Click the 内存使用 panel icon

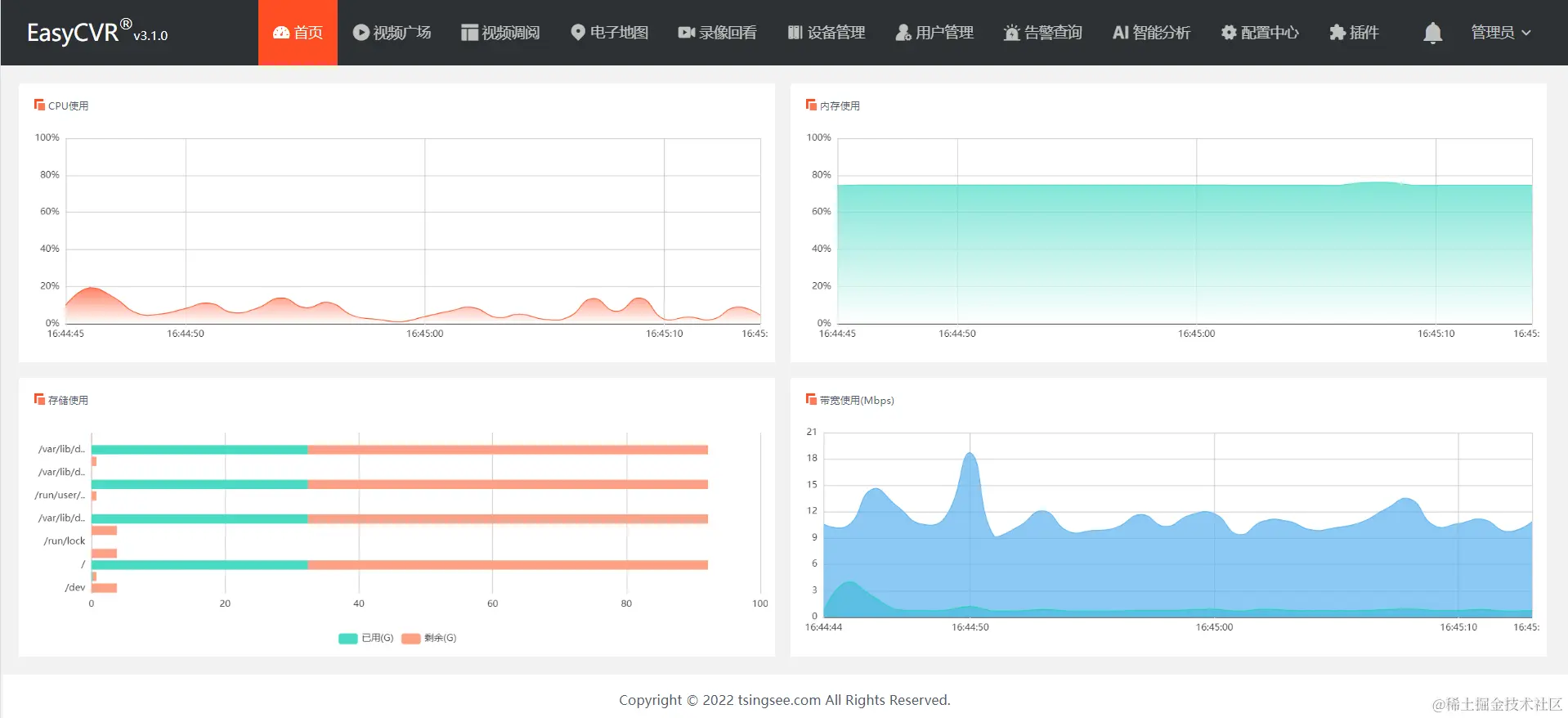click(x=811, y=105)
